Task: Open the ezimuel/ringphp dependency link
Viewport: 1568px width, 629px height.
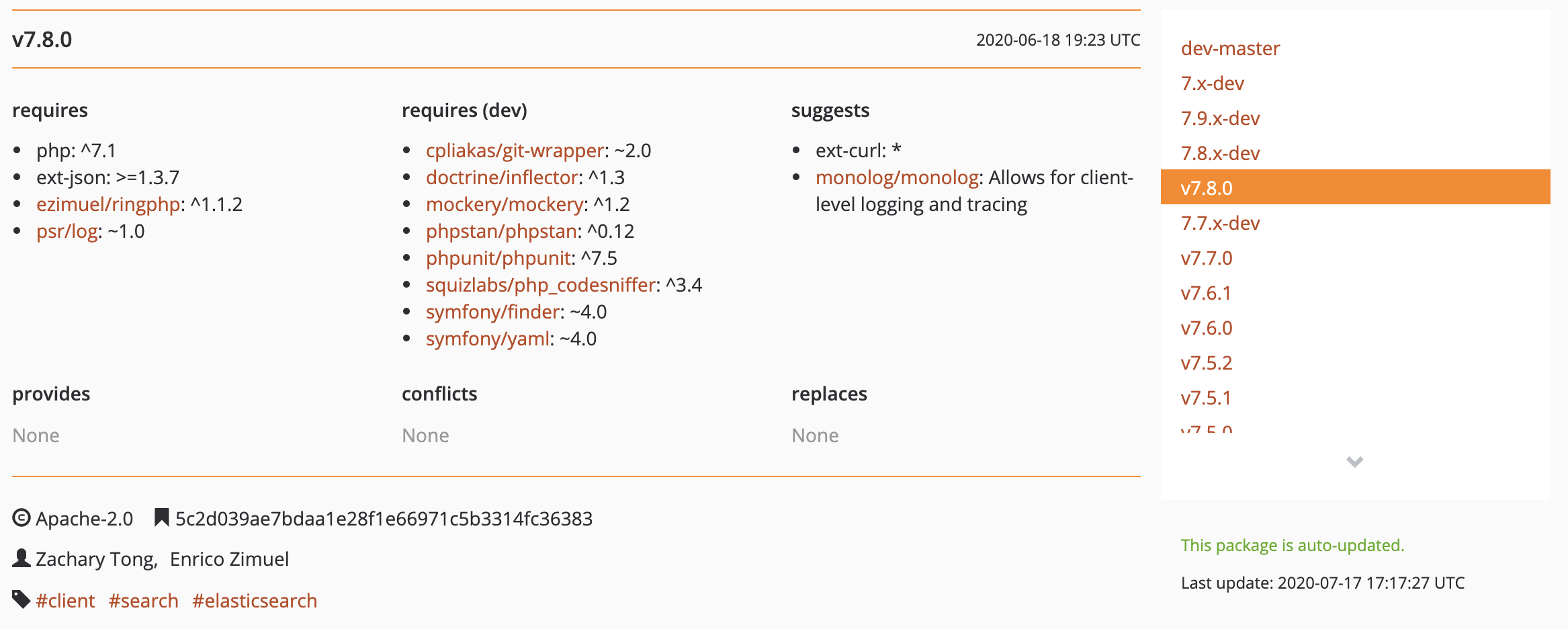Action: pyautogui.click(x=108, y=204)
